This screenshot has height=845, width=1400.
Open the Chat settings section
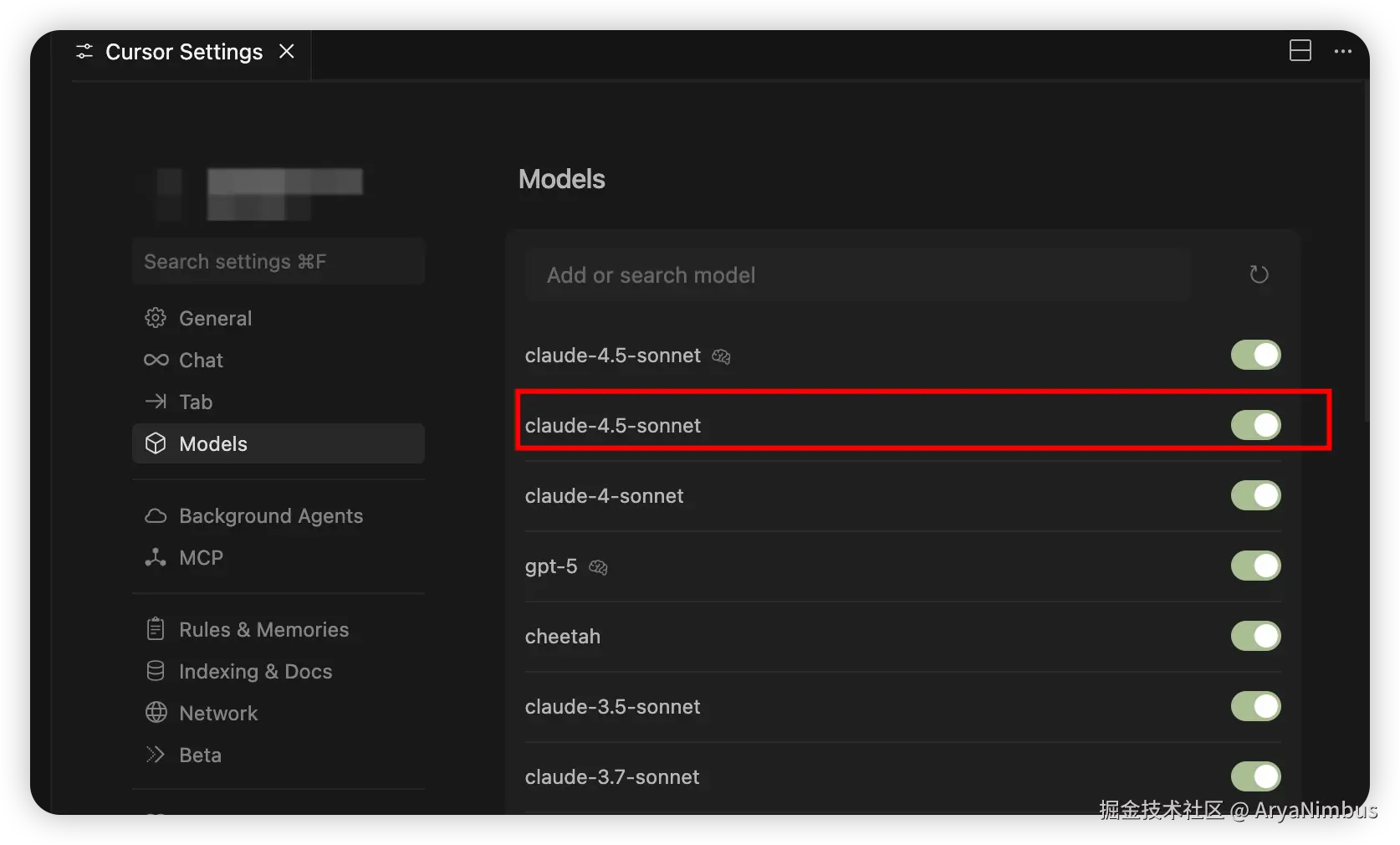278,360
